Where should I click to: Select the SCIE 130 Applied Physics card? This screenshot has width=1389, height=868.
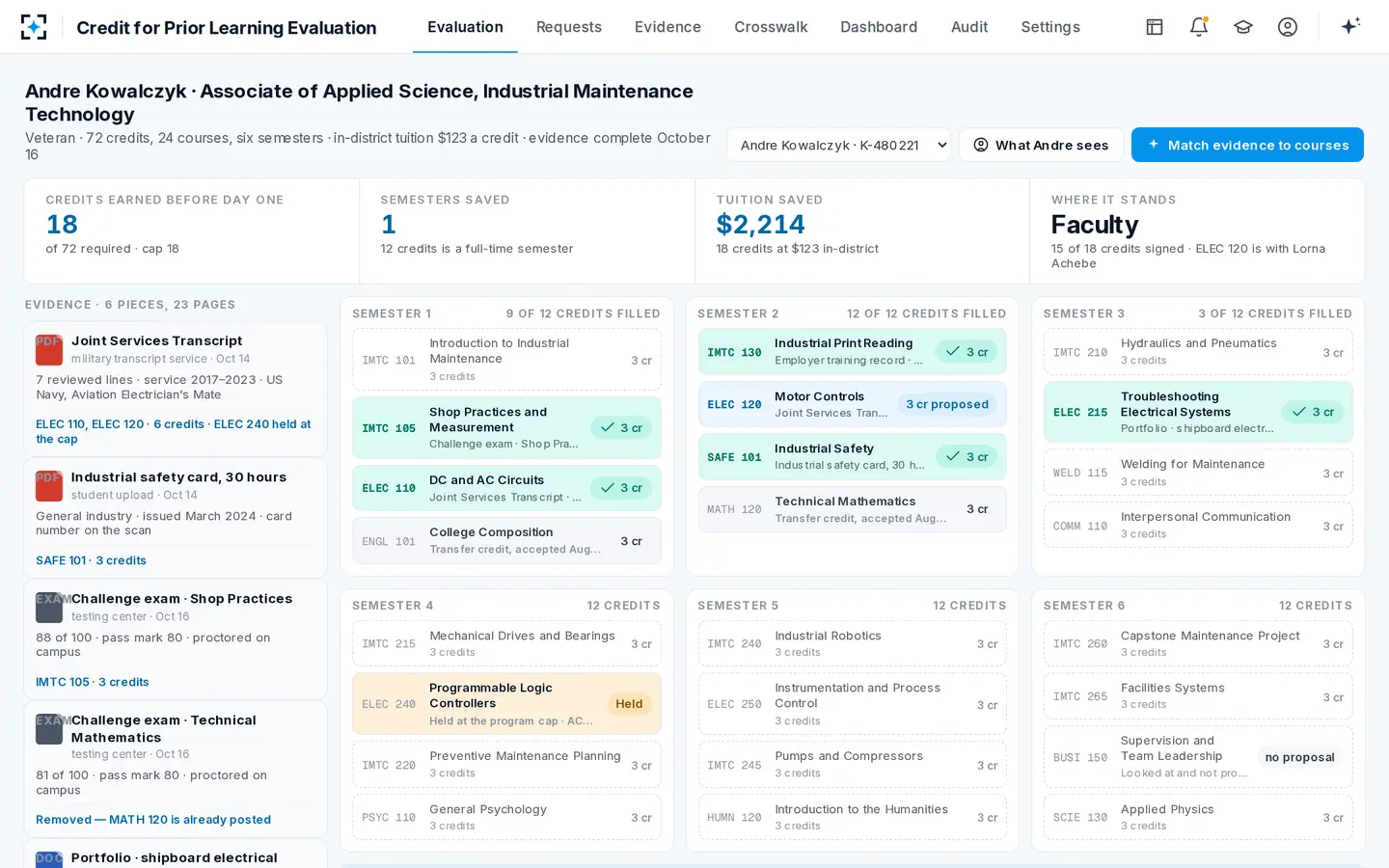coord(1198,817)
